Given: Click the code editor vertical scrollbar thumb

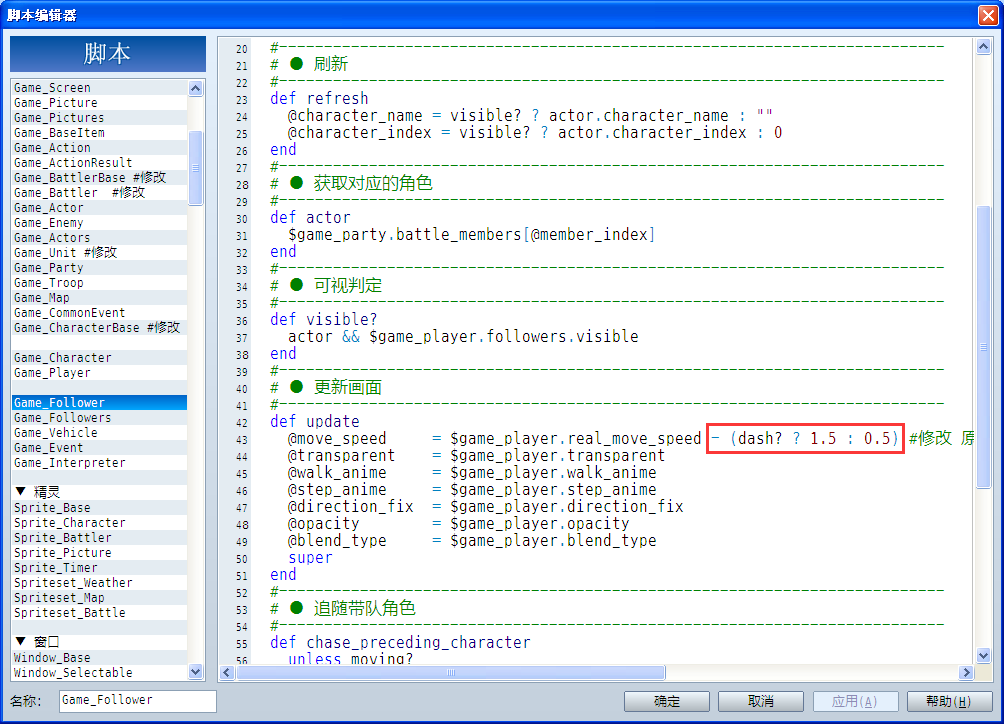Looking at the screenshot, I should point(984,347).
